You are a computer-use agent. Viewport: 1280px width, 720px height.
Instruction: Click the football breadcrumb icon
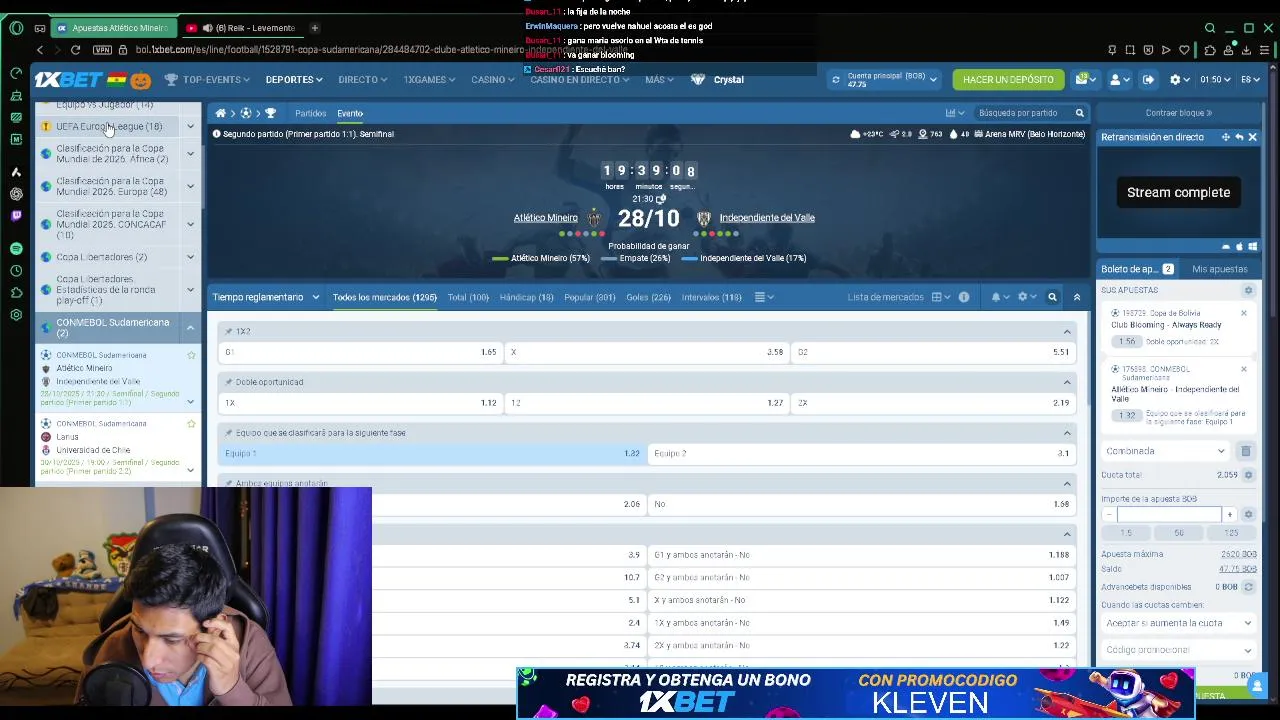(245, 113)
